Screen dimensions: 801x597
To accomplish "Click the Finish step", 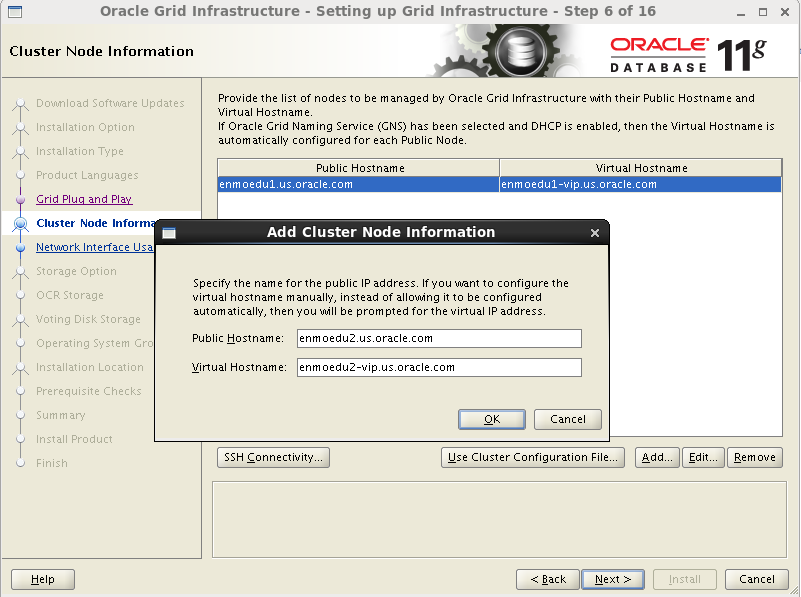I will tap(52, 463).
